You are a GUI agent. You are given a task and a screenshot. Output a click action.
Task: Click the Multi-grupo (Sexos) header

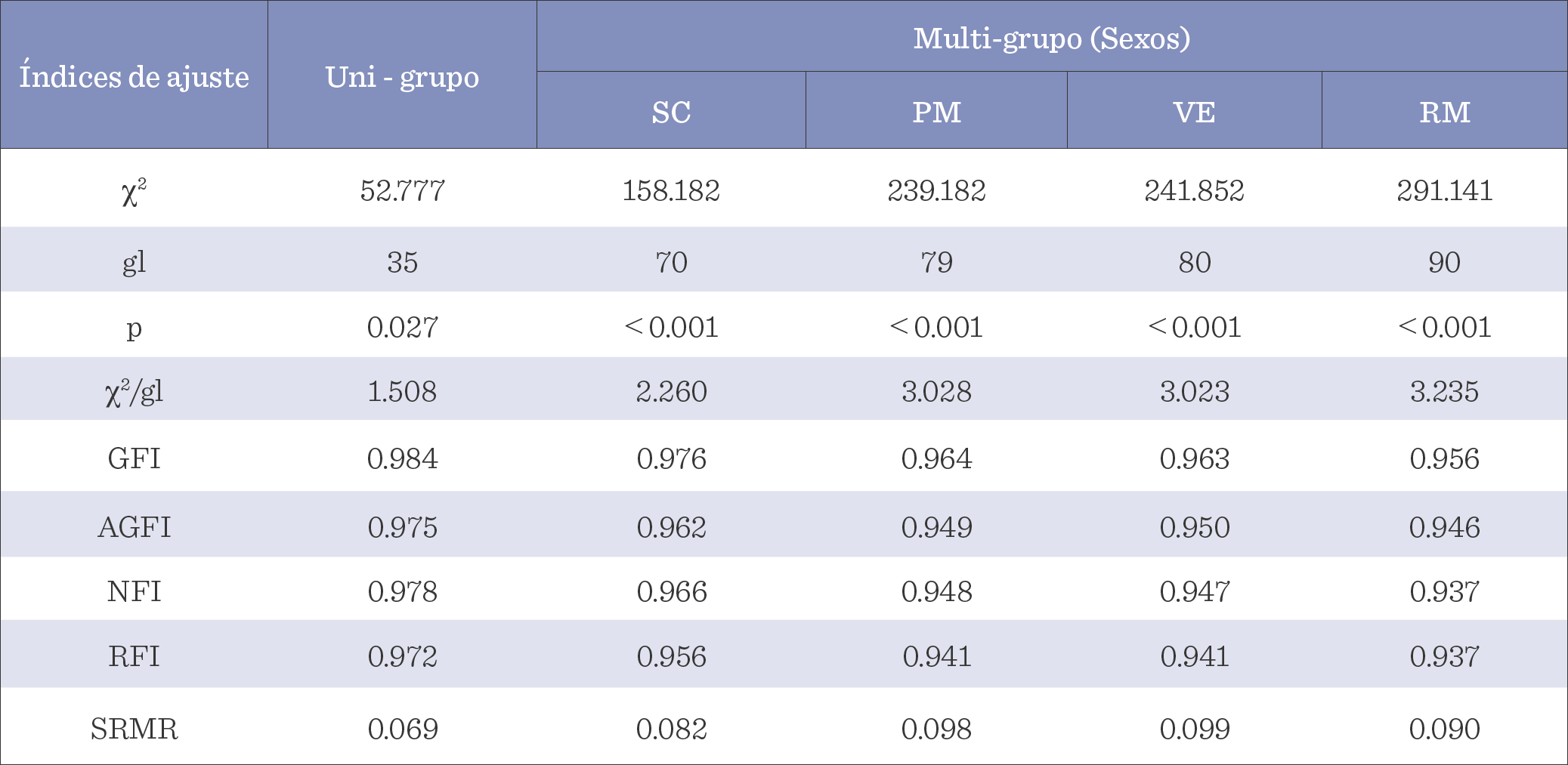click(x=1051, y=38)
